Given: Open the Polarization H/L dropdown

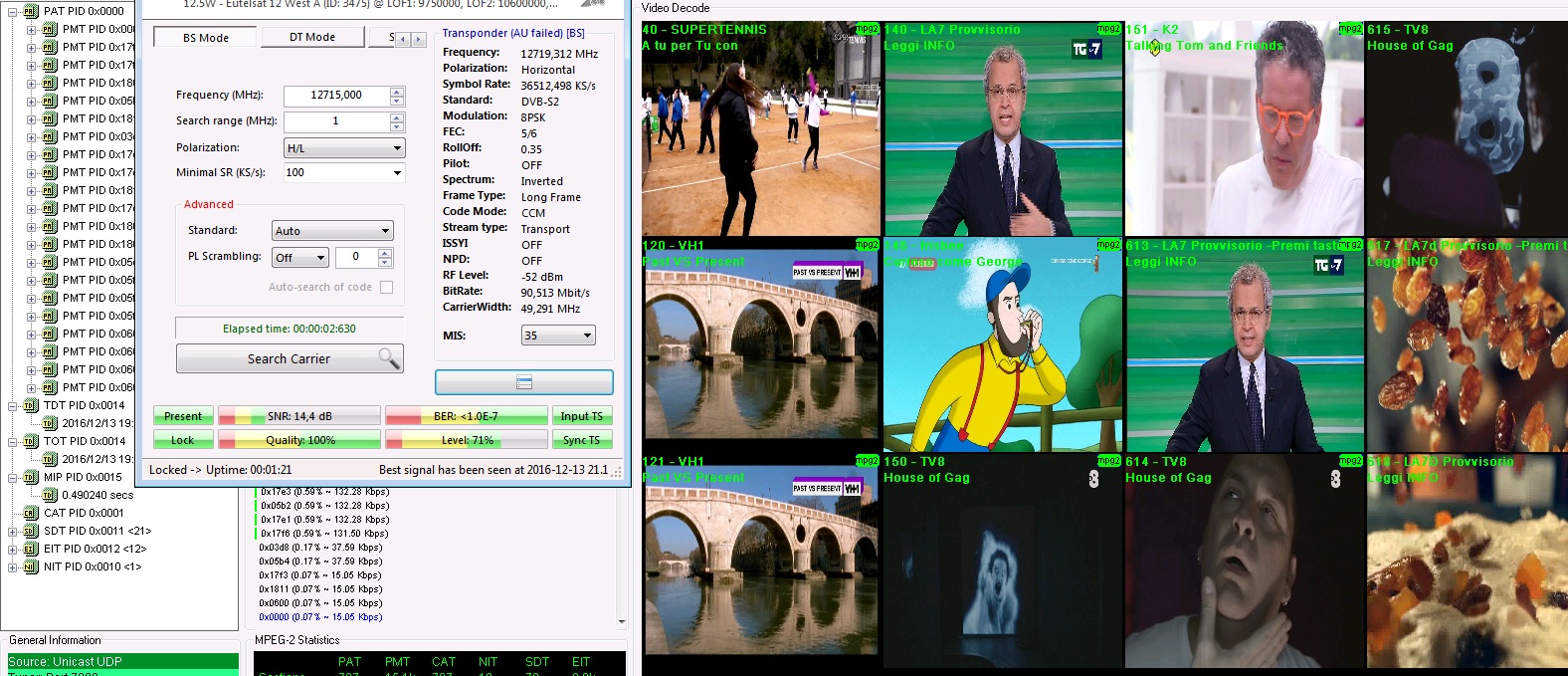Looking at the screenshot, I should point(344,148).
